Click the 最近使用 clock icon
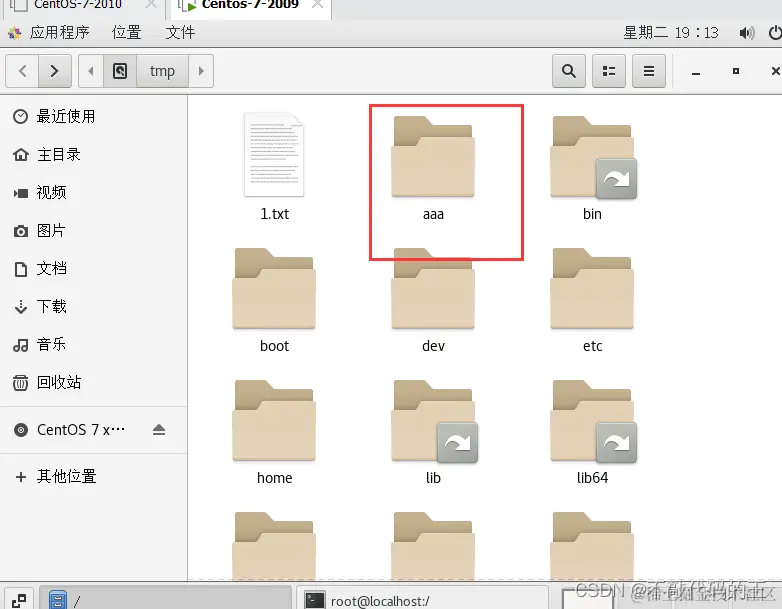Screen dimensions: 782x609 coord(20,117)
